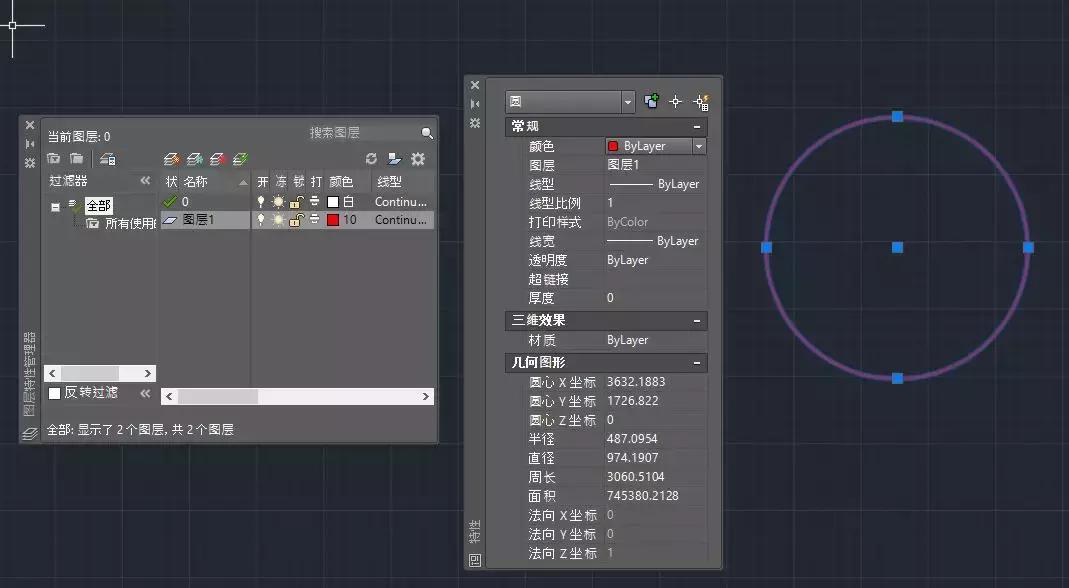This screenshot has width=1069, height=588.
Task: Click the 搜索图层 search field
Action: point(350,132)
